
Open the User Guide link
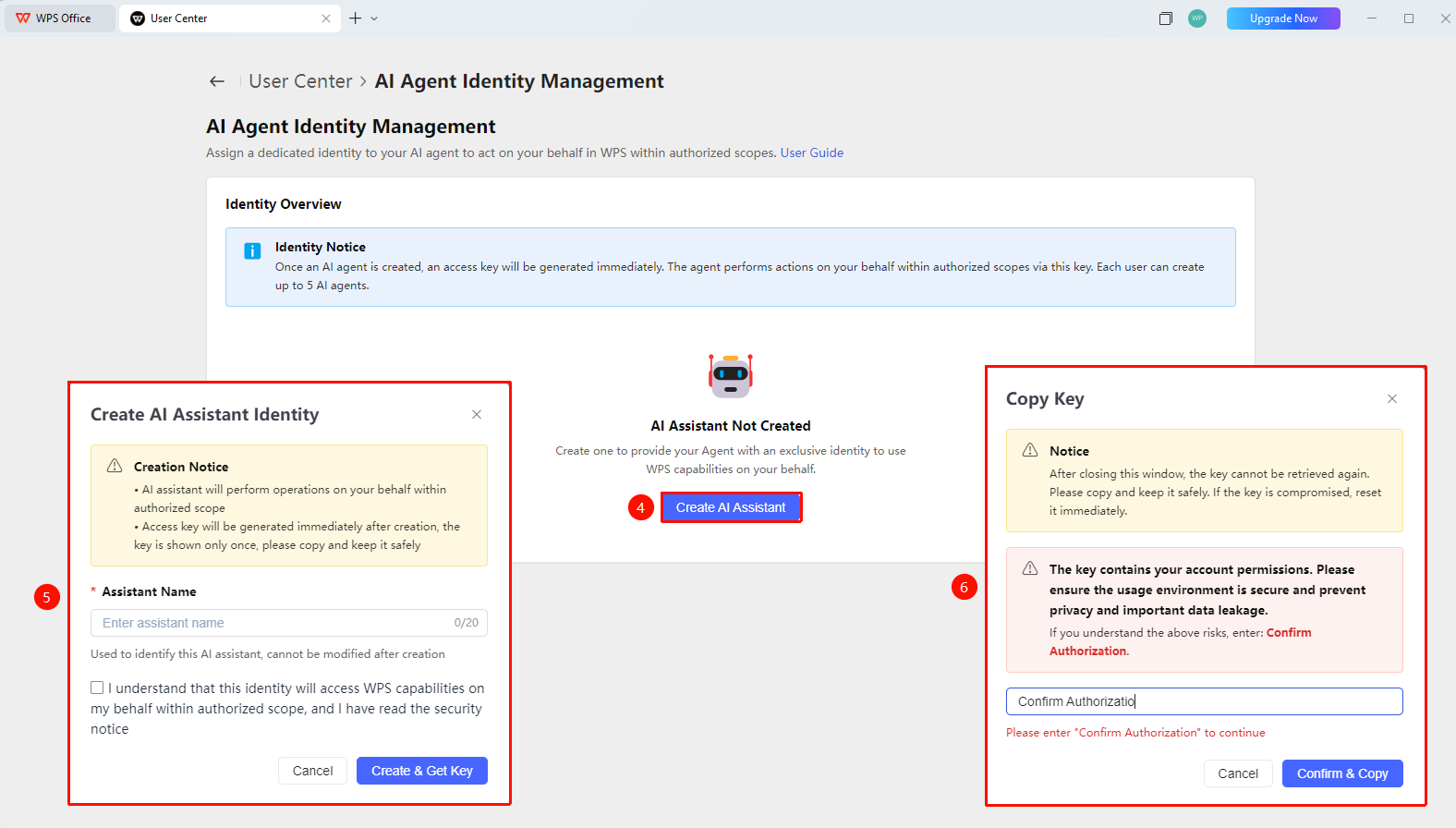coord(812,152)
